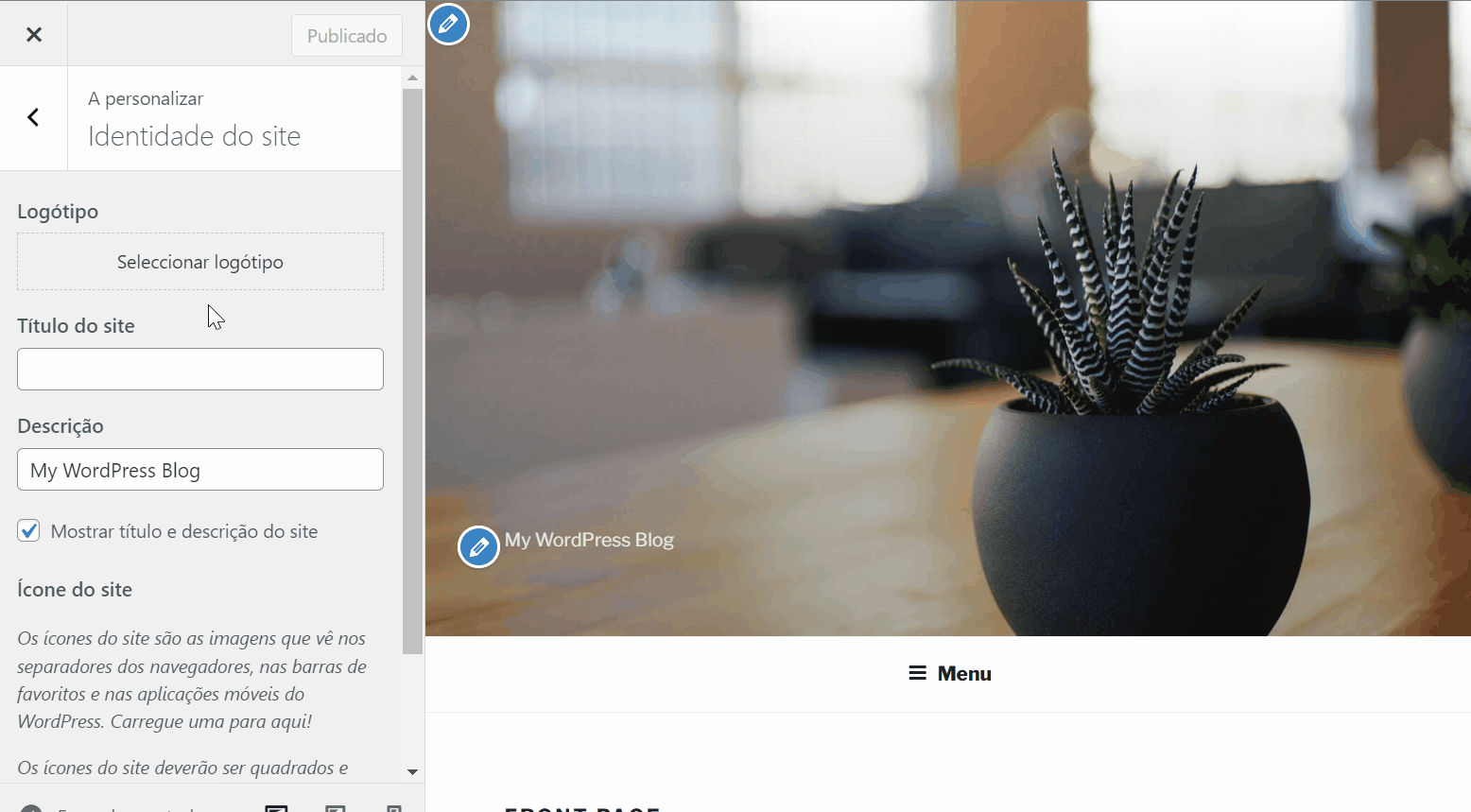This screenshot has height=812, width=1471.
Task: Click the My WordPress Blog tagline in the preview
Action: tap(589, 540)
